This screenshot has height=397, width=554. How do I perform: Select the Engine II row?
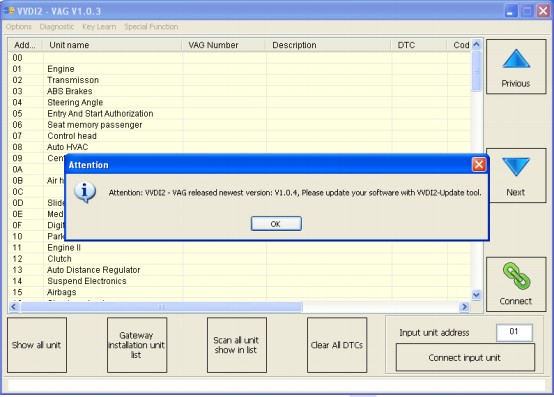[x=239, y=248]
